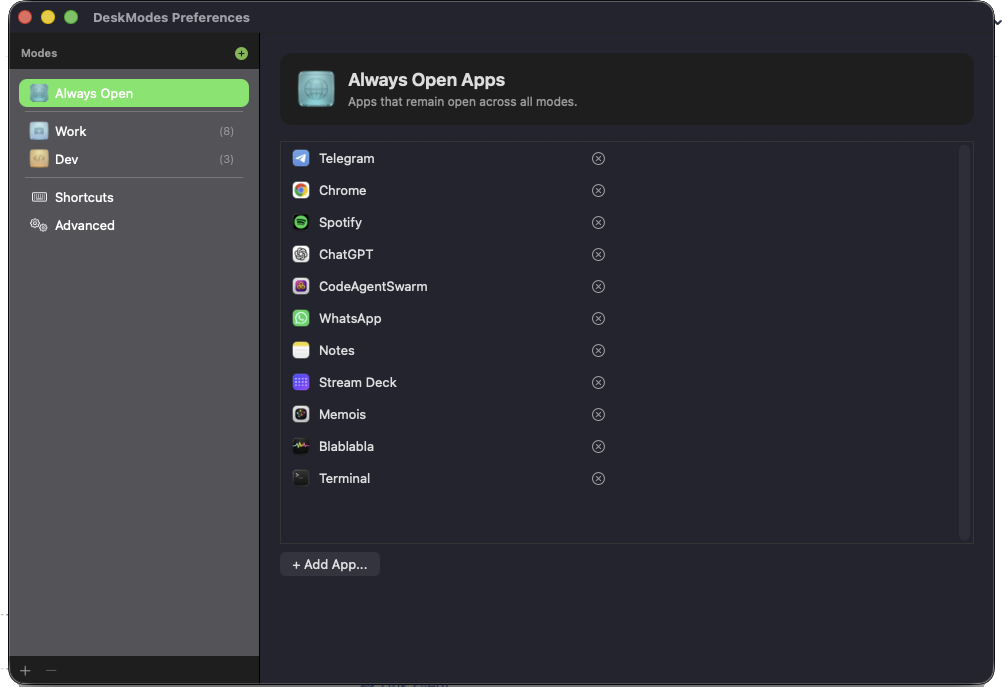Viewport: 1002px width, 687px height.
Task: Remove Memois using its x button
Action: point(598,414)
